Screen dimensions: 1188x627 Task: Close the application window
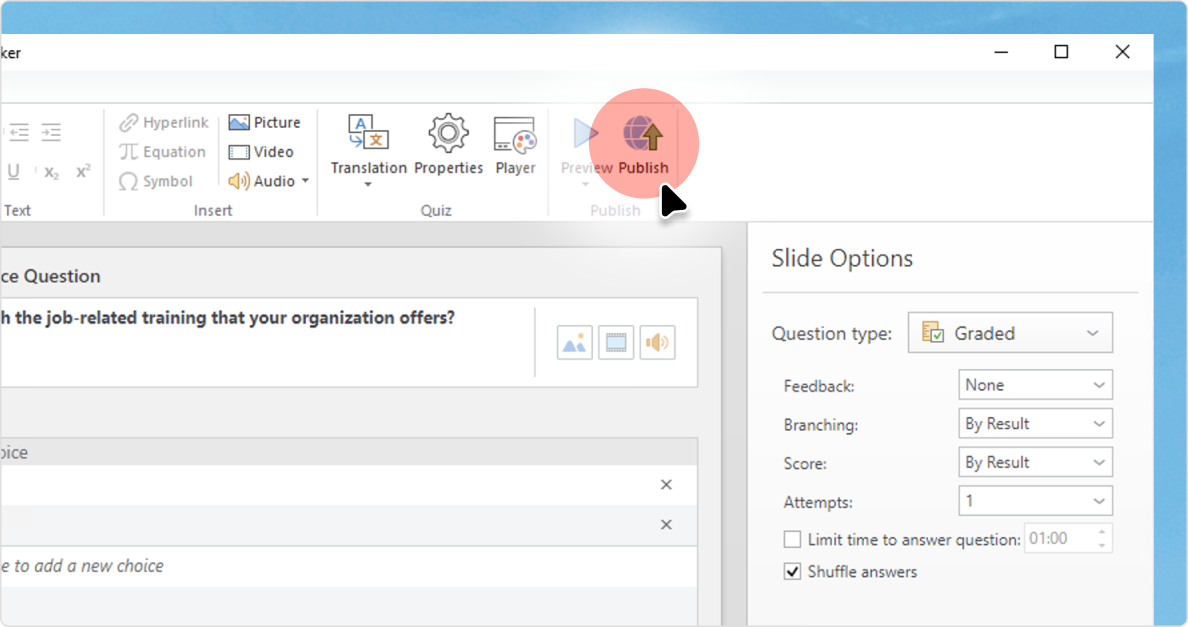click(1123, 52)
